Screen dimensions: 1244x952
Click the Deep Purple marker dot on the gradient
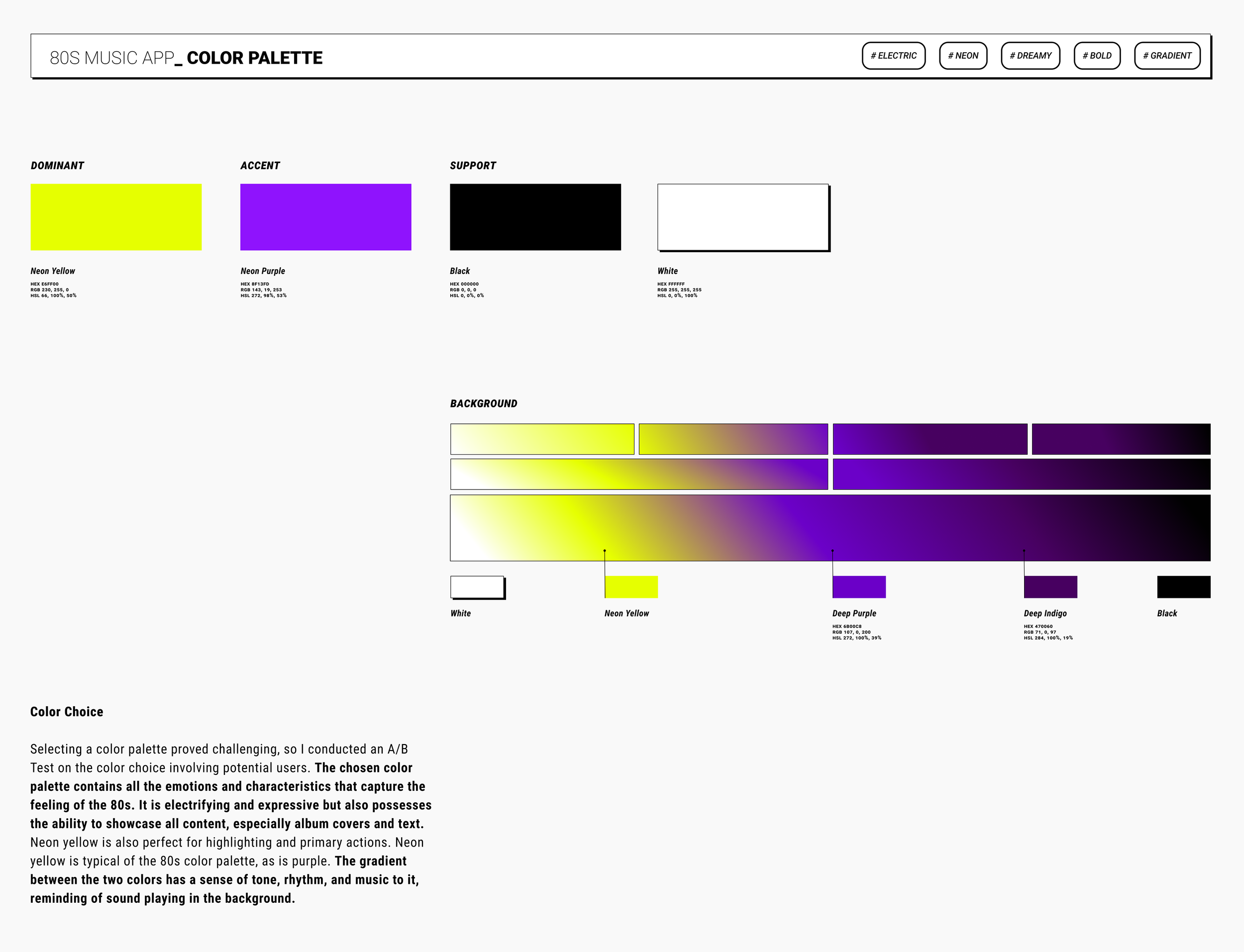pos(832,550)
